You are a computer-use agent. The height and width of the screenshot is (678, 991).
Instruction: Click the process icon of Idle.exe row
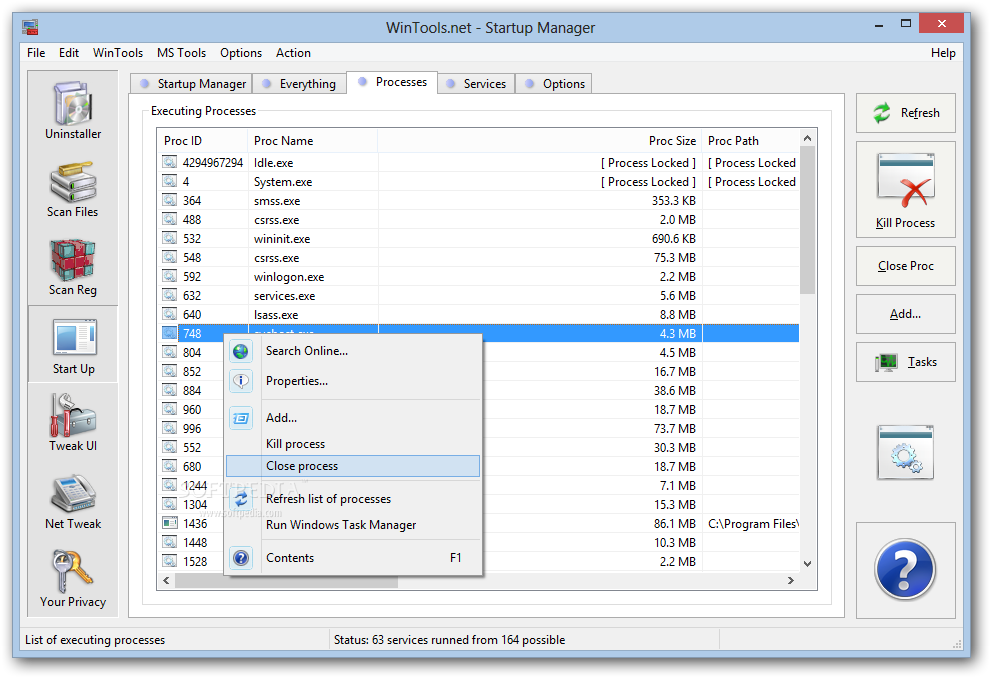click(169, 162)
